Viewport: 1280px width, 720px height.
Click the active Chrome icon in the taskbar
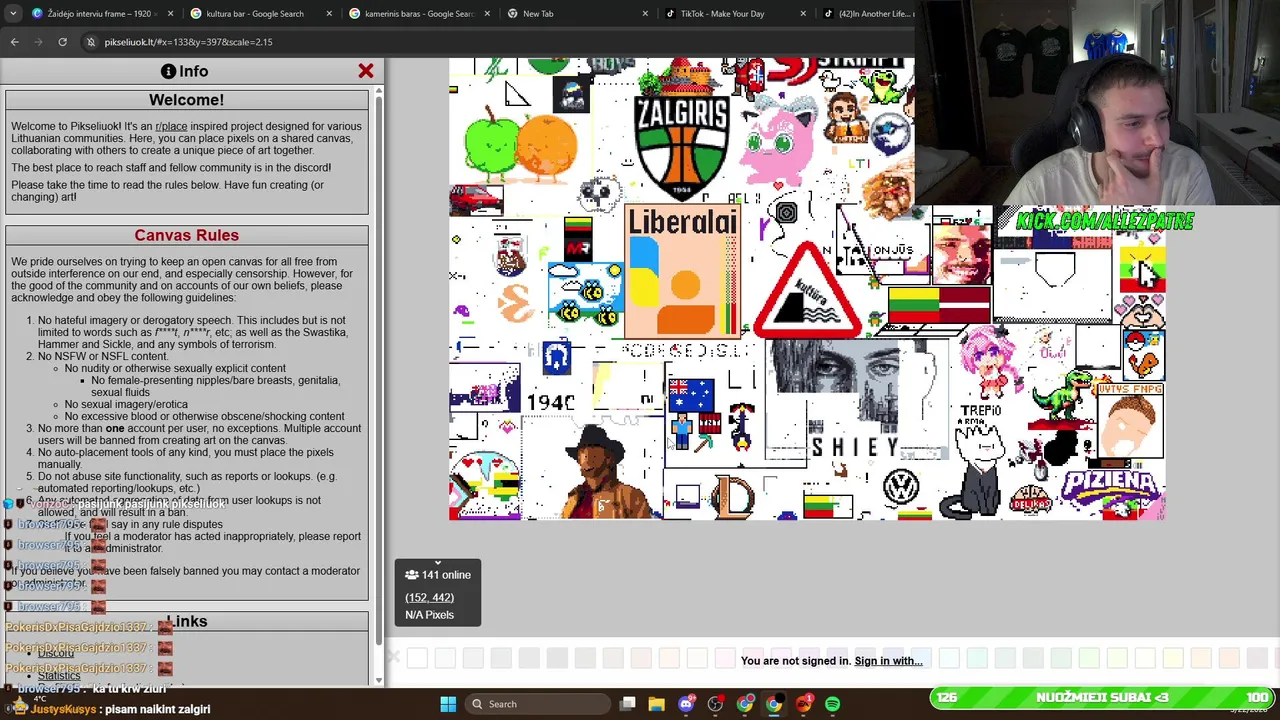[x=774, y=704]
